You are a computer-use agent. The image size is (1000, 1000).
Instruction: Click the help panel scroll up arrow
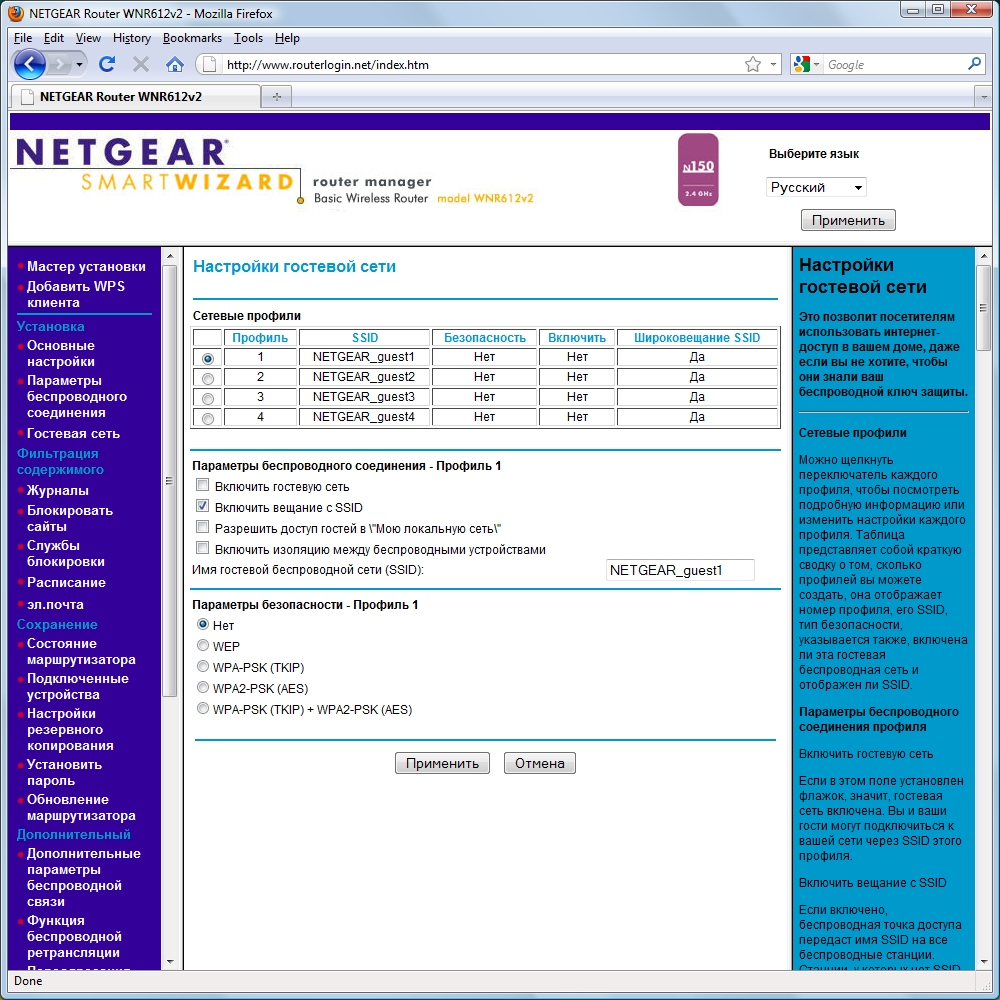click(x=983, y=256)
